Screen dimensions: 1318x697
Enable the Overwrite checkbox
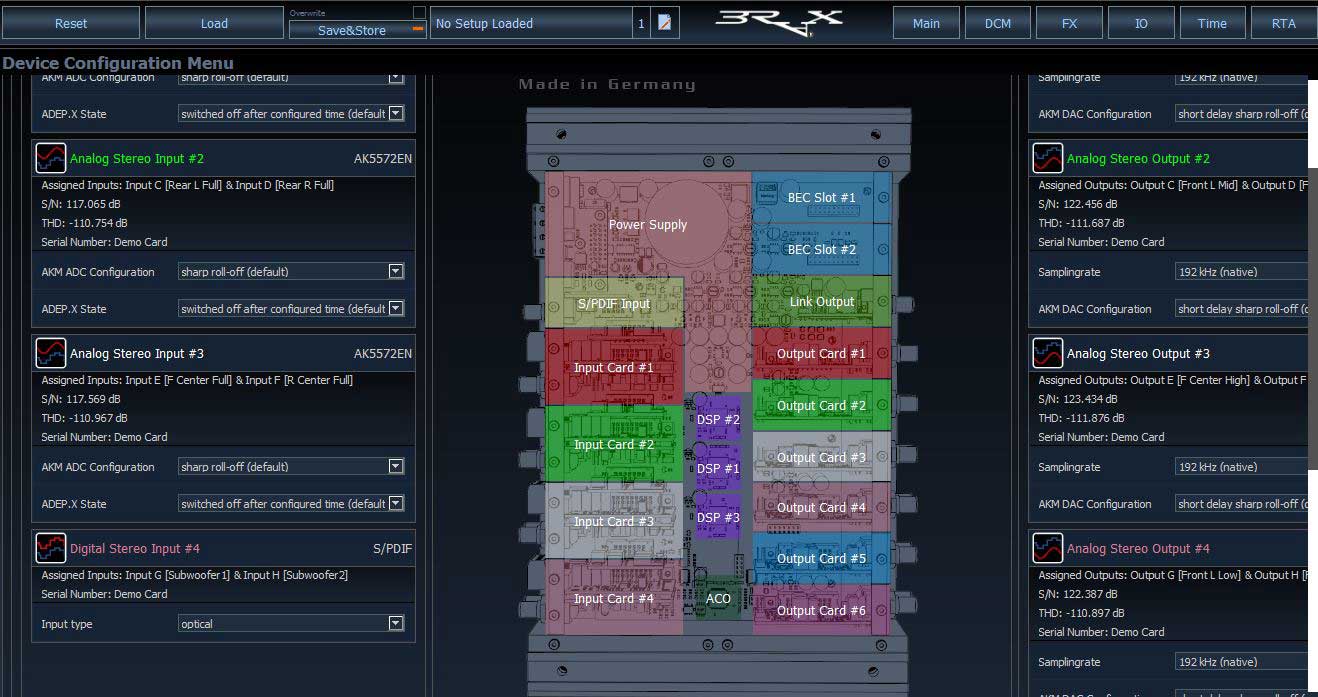point(419,13)
